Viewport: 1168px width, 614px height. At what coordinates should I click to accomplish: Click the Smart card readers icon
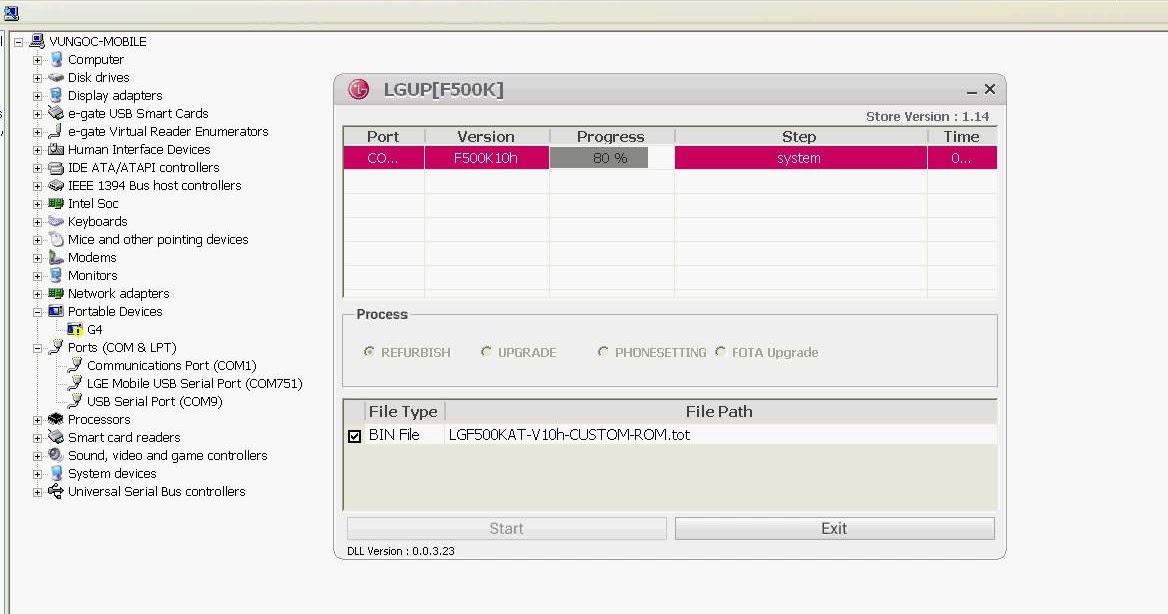pos(55,437)
